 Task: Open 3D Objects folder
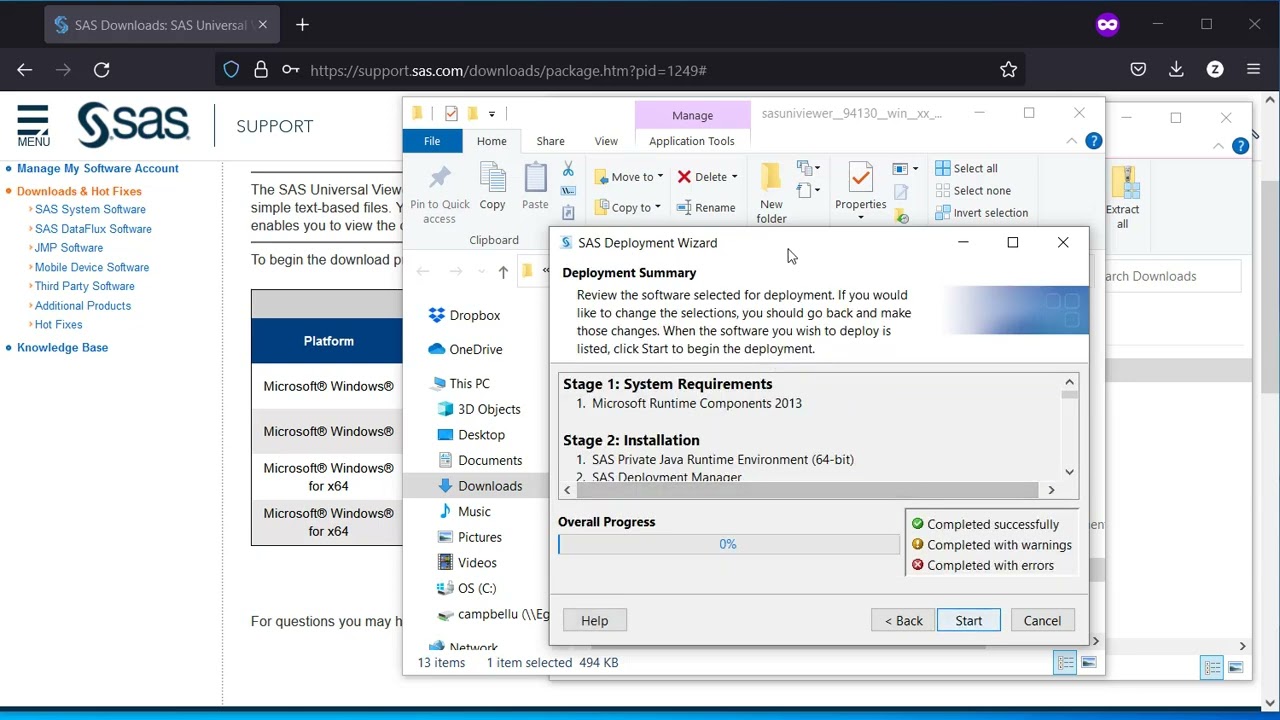pyautogui.click(x=479, y=409)
